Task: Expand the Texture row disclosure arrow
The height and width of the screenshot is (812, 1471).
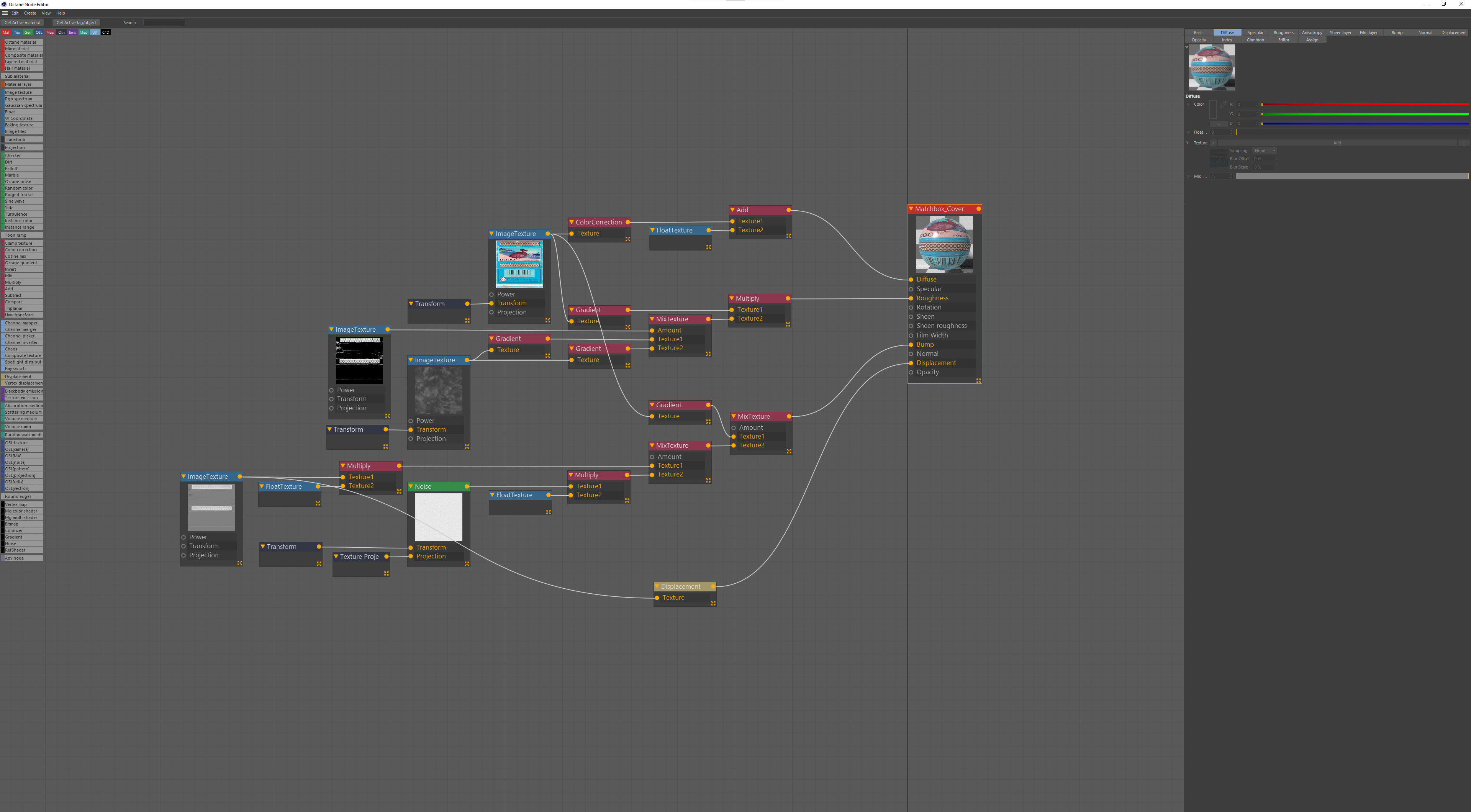Action: point(1188,143)
